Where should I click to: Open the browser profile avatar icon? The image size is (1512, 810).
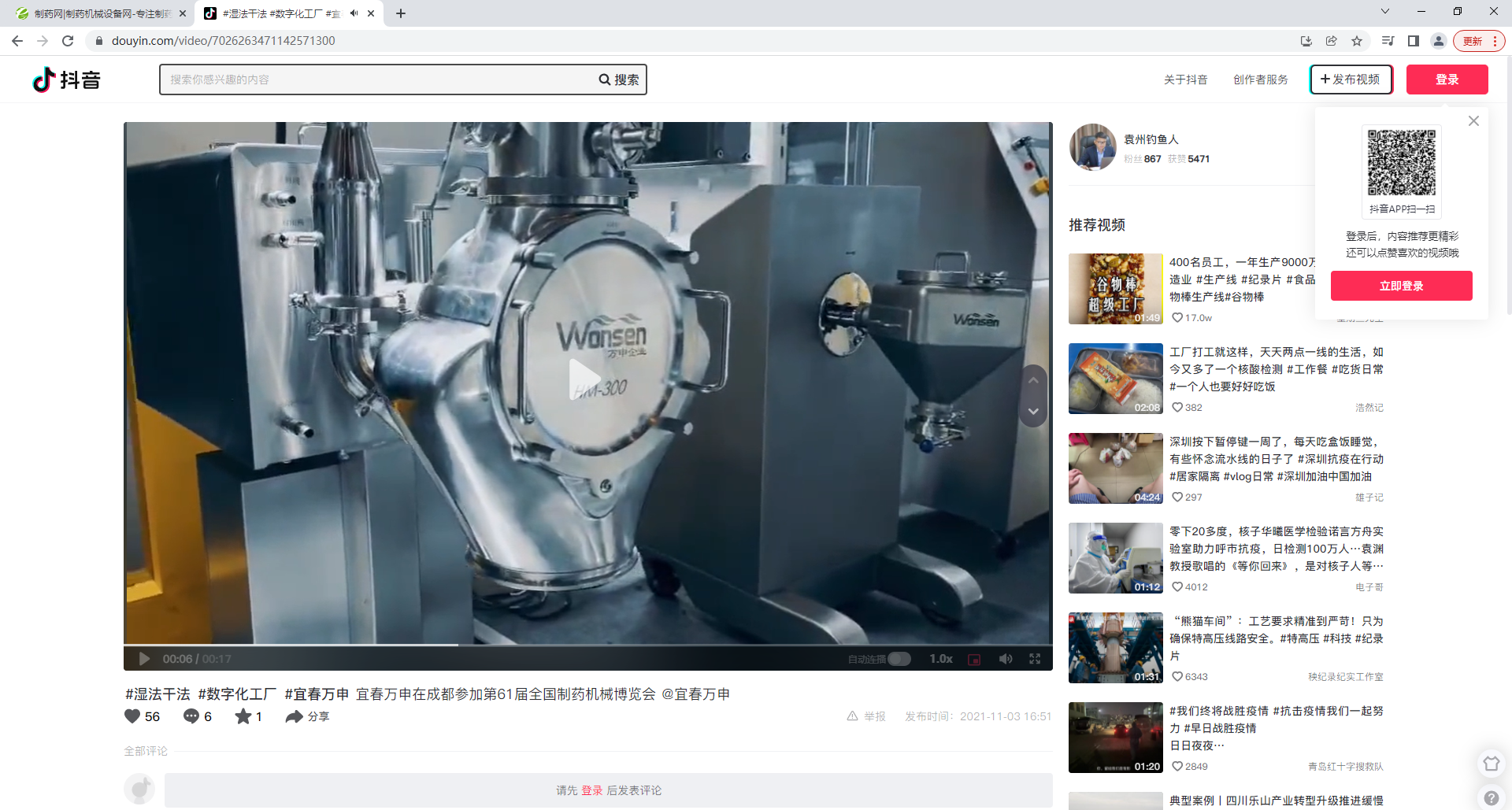pyautogui.click(x=1438, y=41)
